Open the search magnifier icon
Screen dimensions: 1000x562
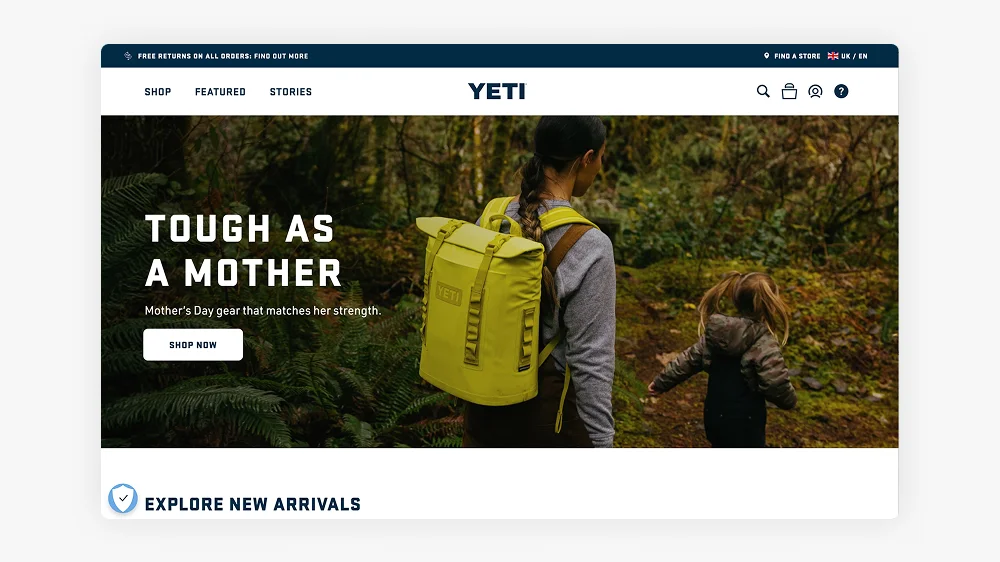tap(763, 91)
